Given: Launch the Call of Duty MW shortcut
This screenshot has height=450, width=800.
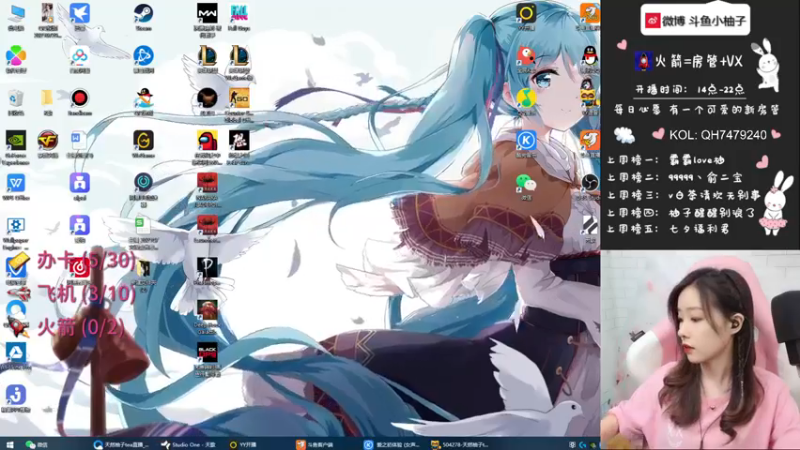Looking at the screenshot, I should tap(207, 13).
